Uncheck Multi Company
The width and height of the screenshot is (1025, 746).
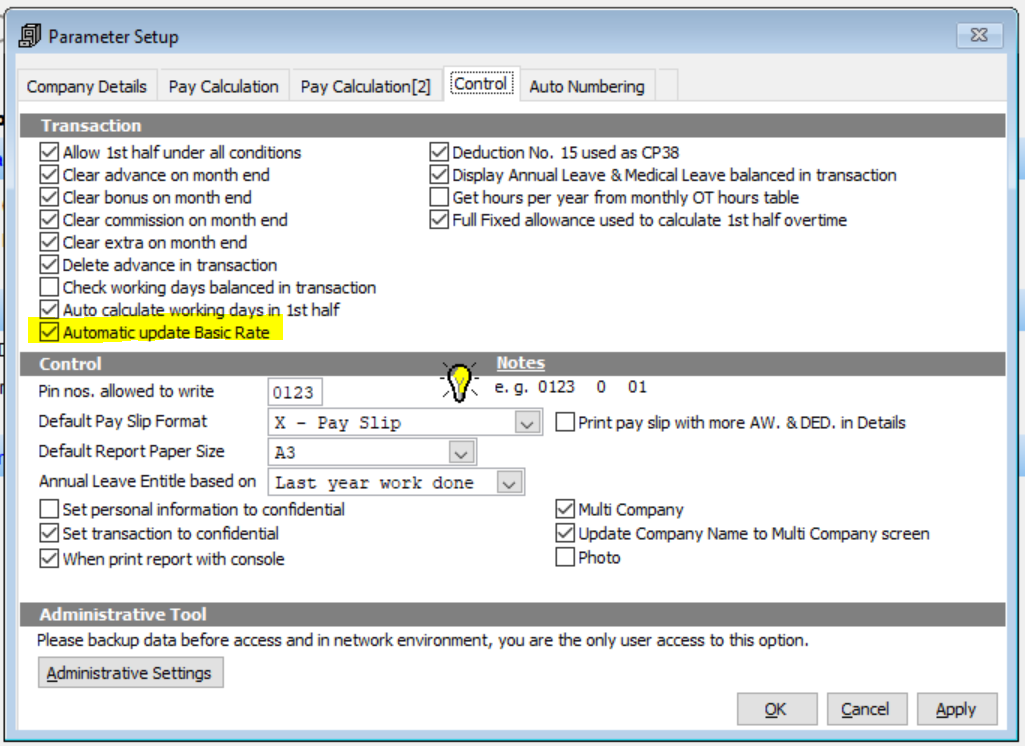[564, 509]
